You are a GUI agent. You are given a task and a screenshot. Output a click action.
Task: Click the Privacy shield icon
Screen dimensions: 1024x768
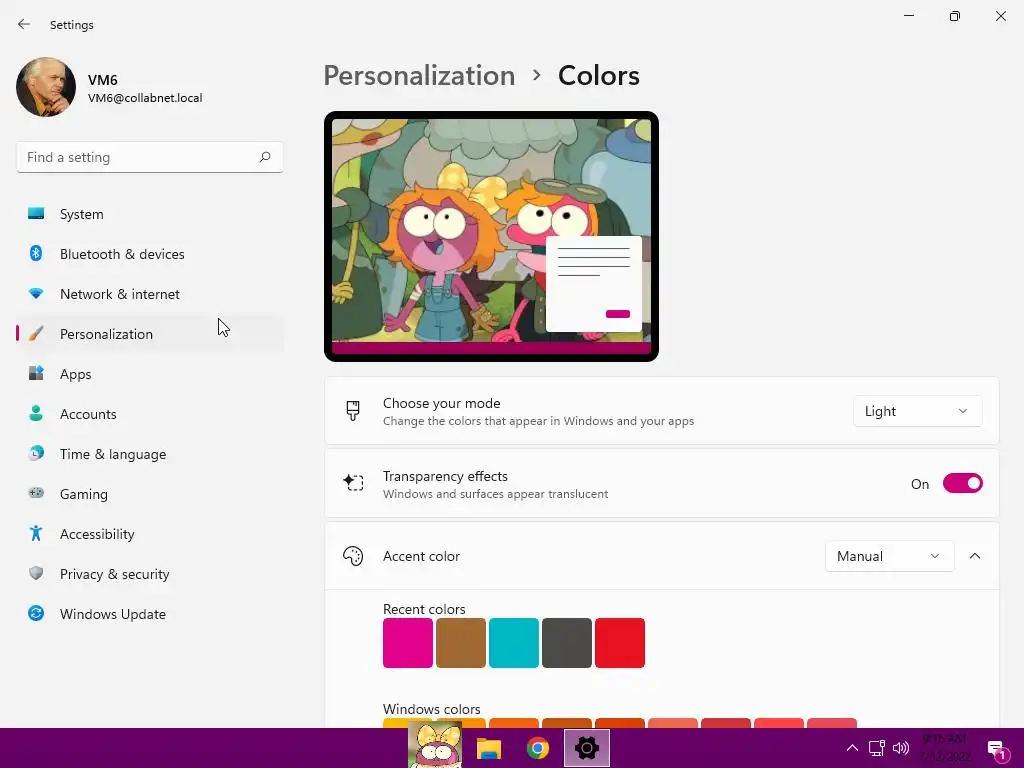coord(36,573)
